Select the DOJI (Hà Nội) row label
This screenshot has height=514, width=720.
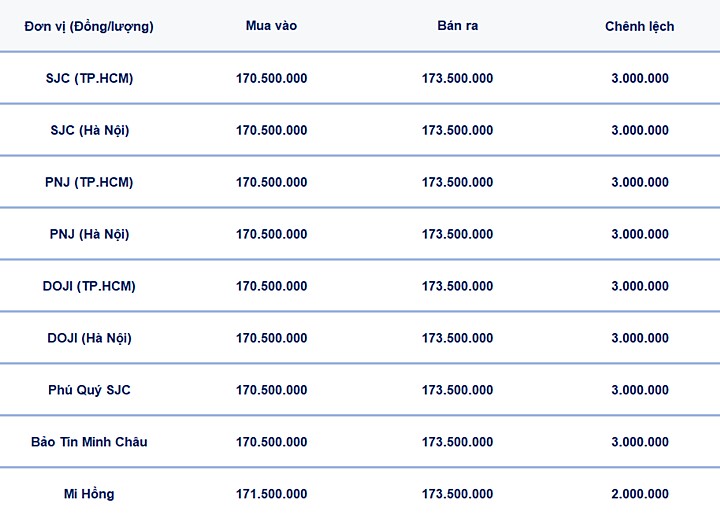click(x=89, y=338)
